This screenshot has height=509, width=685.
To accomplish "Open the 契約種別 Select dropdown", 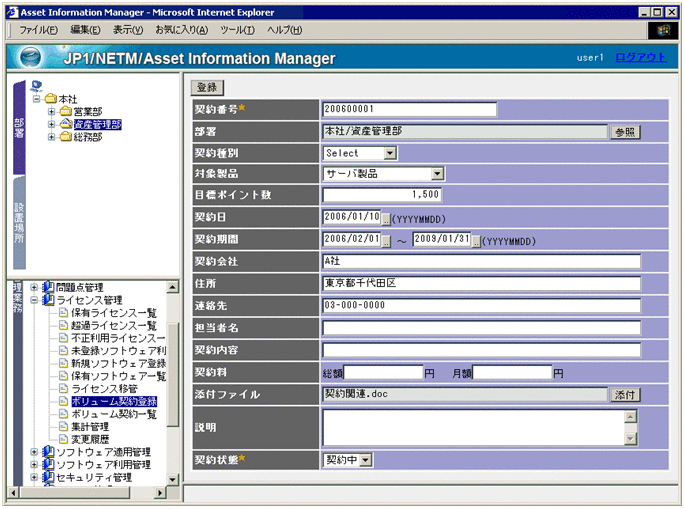I will 389,153.
